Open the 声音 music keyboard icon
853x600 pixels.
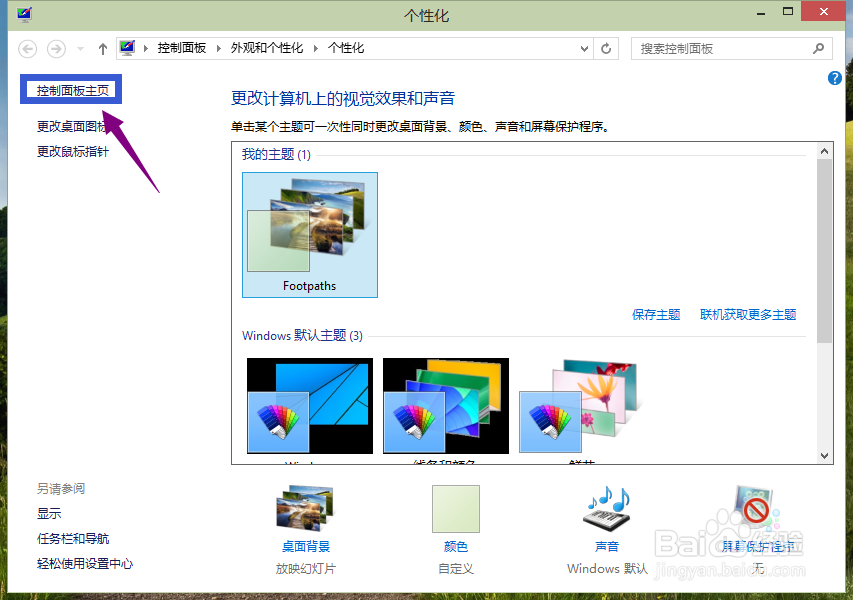pos(607,508)
